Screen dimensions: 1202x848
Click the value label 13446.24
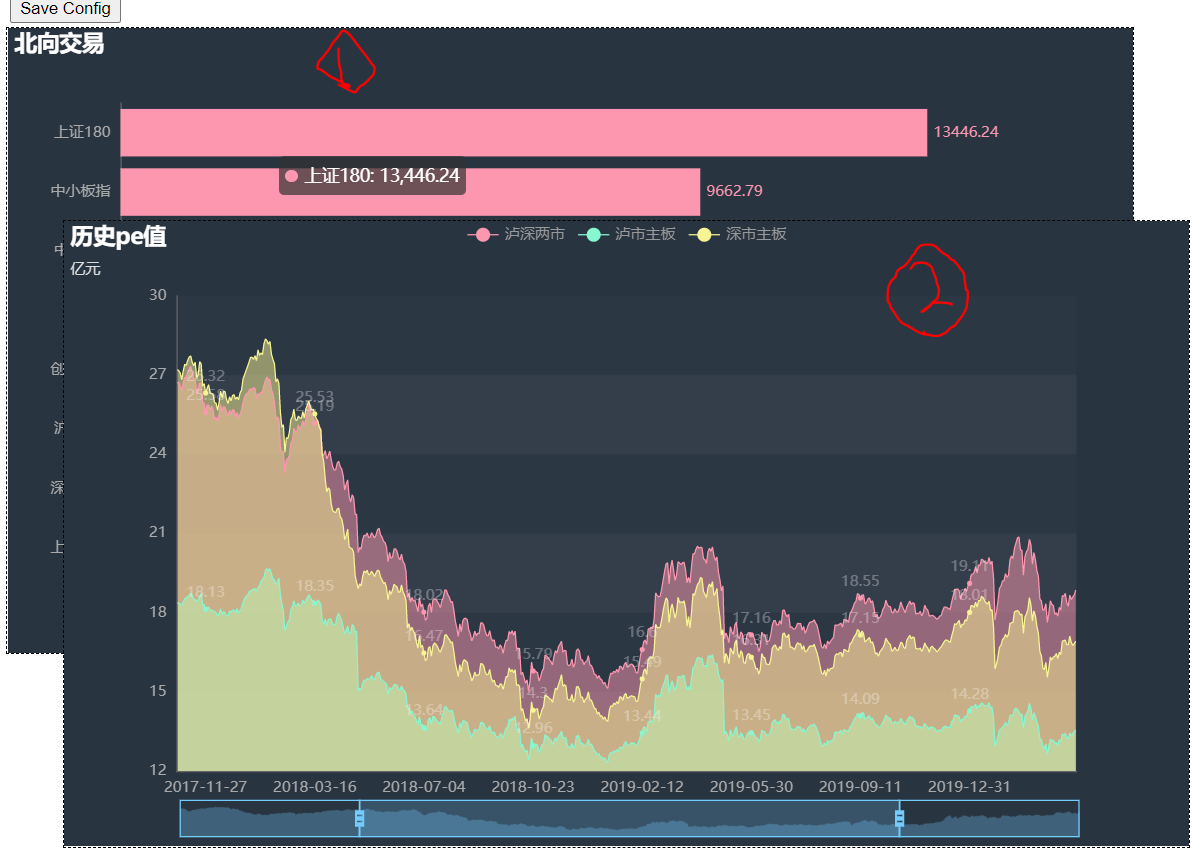(x=964, y=131)
